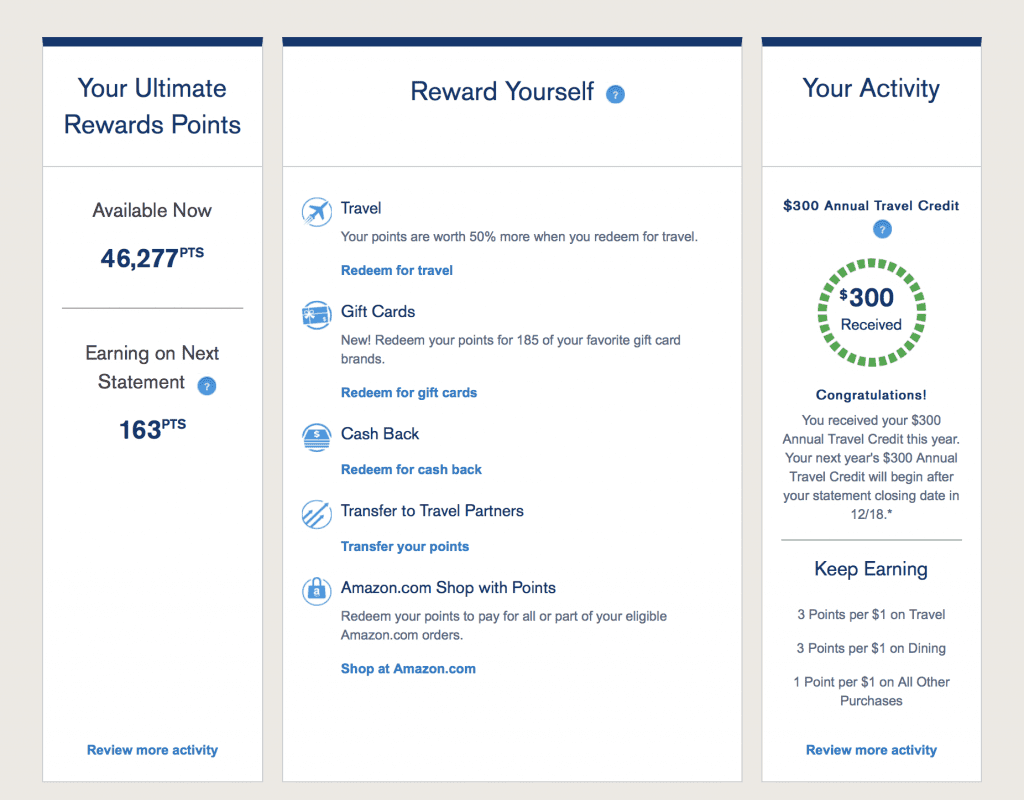Open help next to Earning on Next Statement
Image resolution: width=1024 pixels, height=800 pixels.
coord(207,386)
